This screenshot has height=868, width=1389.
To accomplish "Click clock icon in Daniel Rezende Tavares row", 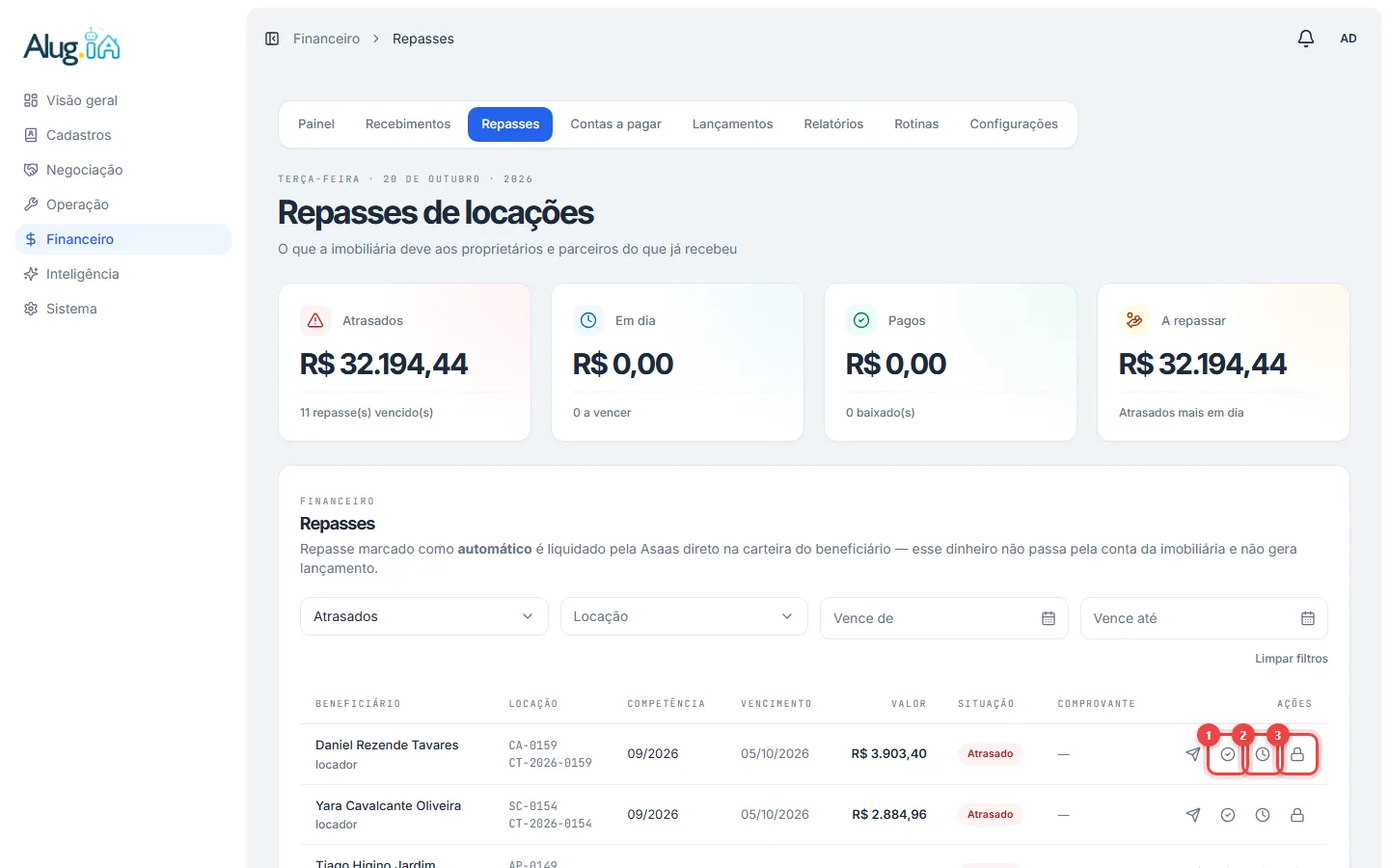I will click(x=1263, y=754).
